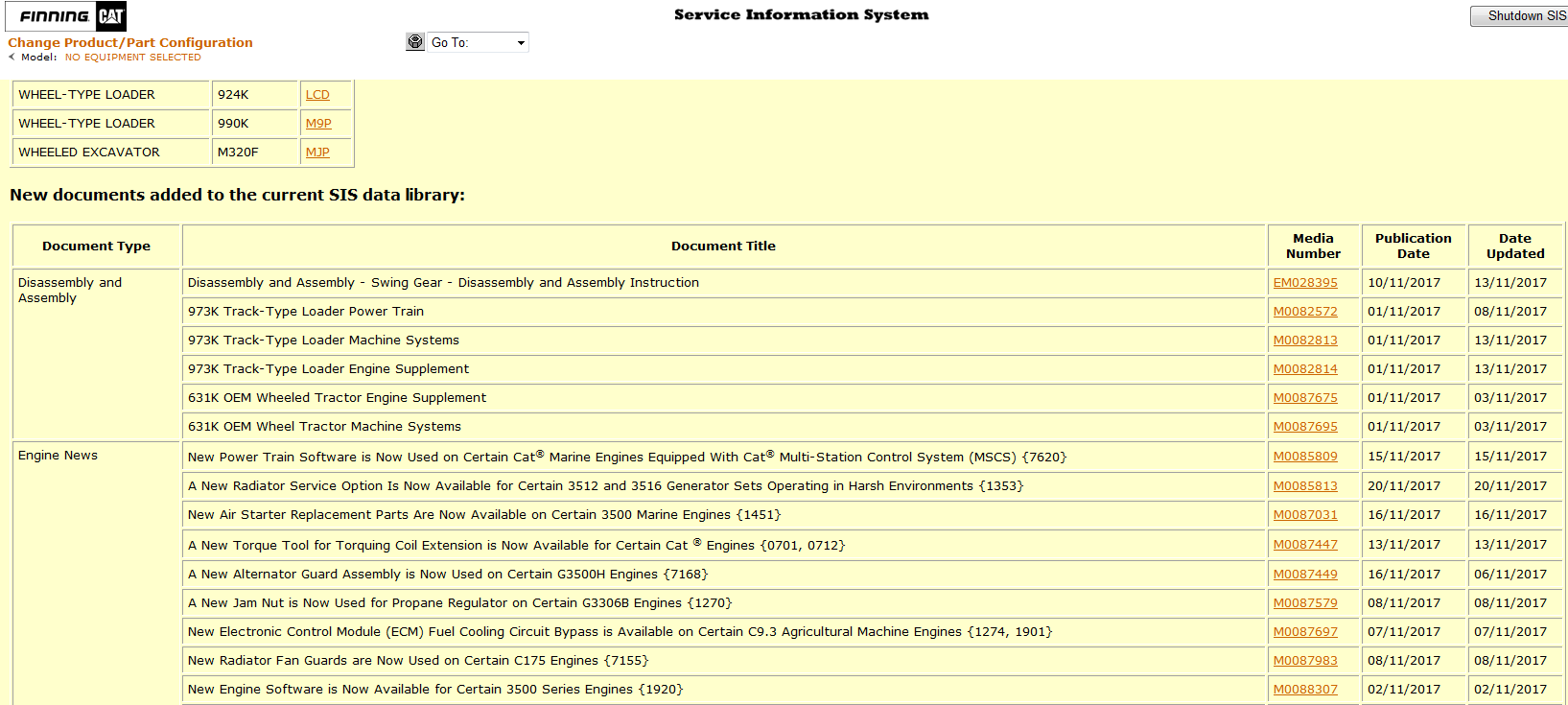Click the New Torque Tool title
Image resolution: width=1568 pixels, height=705 pixels.
pos(516,545)
